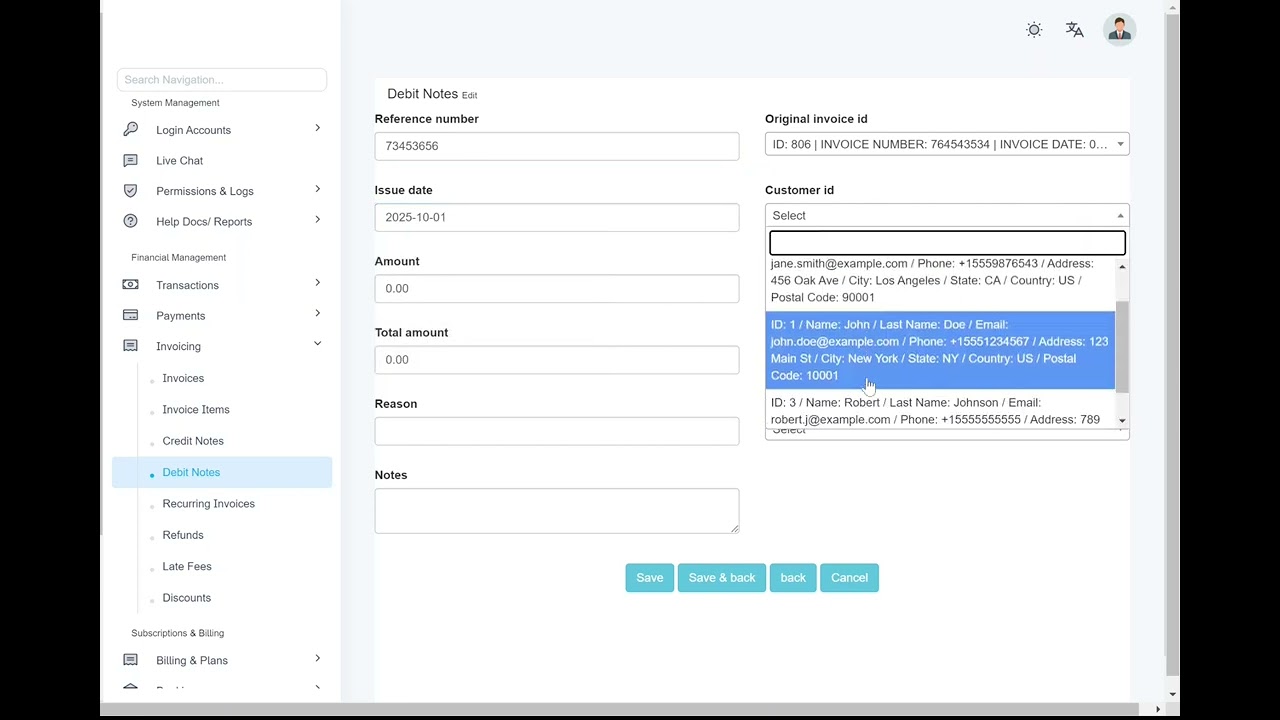Go to Invoices submenu item
Viewport: 1280px width, 720px height.
coord(183,378)
